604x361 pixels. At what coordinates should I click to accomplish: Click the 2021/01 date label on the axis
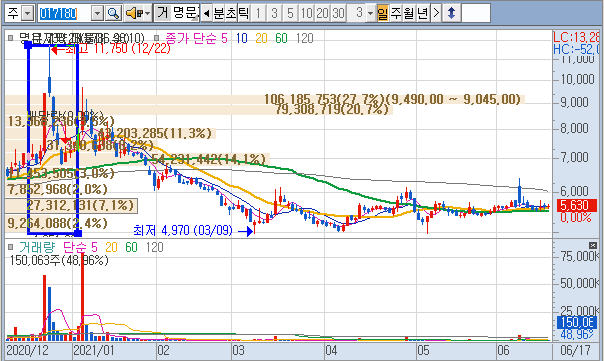click(94, 351)
